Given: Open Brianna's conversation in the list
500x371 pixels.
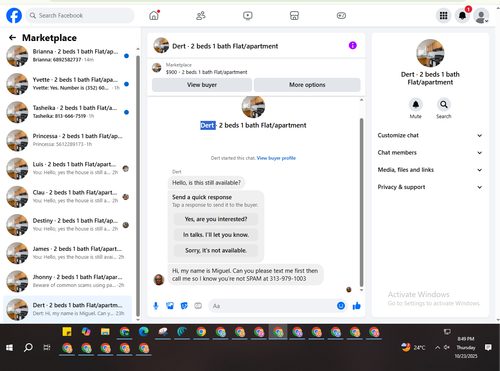Looking at the screenshot, I should (68, 56).
